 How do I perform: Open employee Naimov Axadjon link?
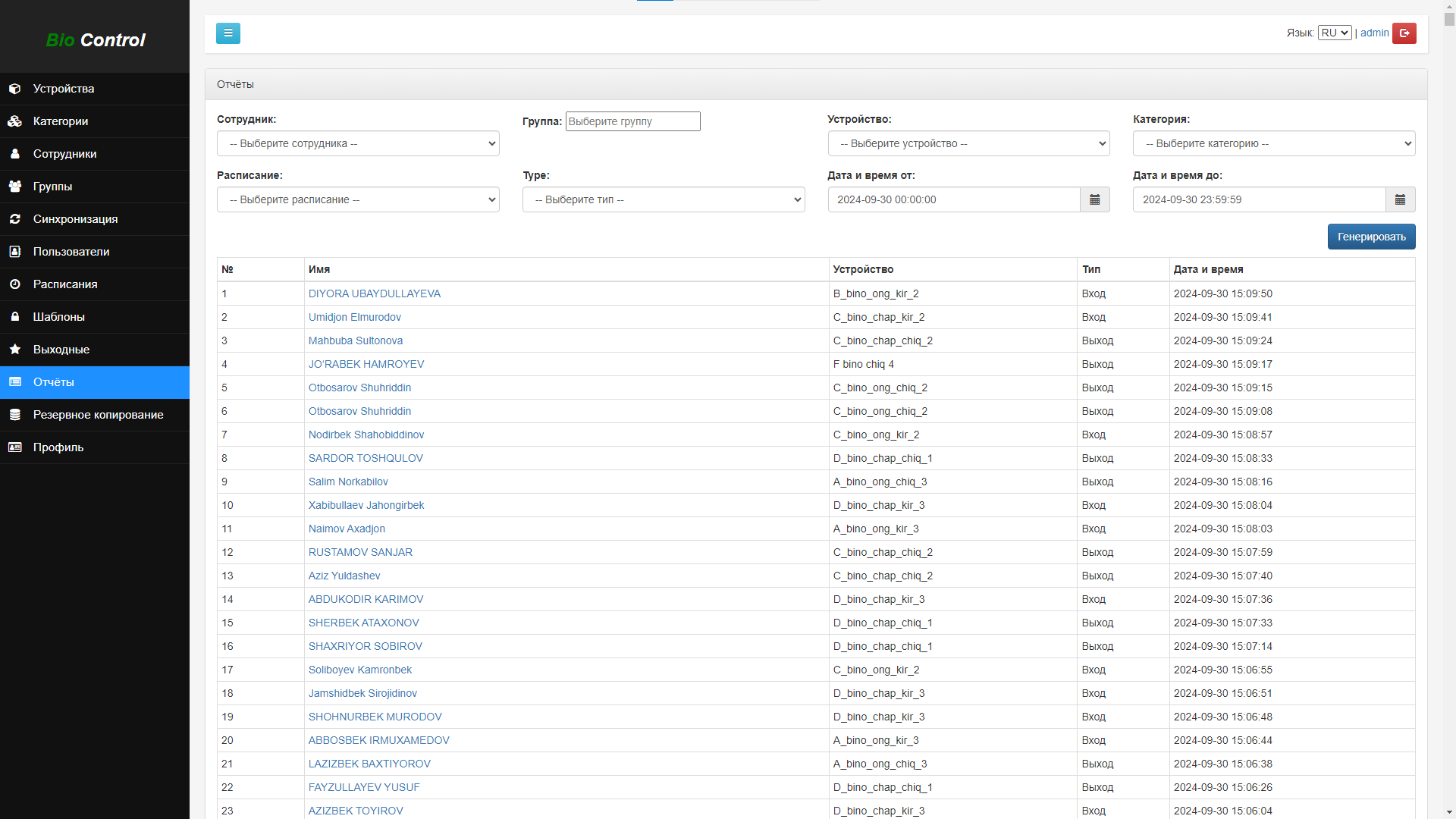[347, 529]
